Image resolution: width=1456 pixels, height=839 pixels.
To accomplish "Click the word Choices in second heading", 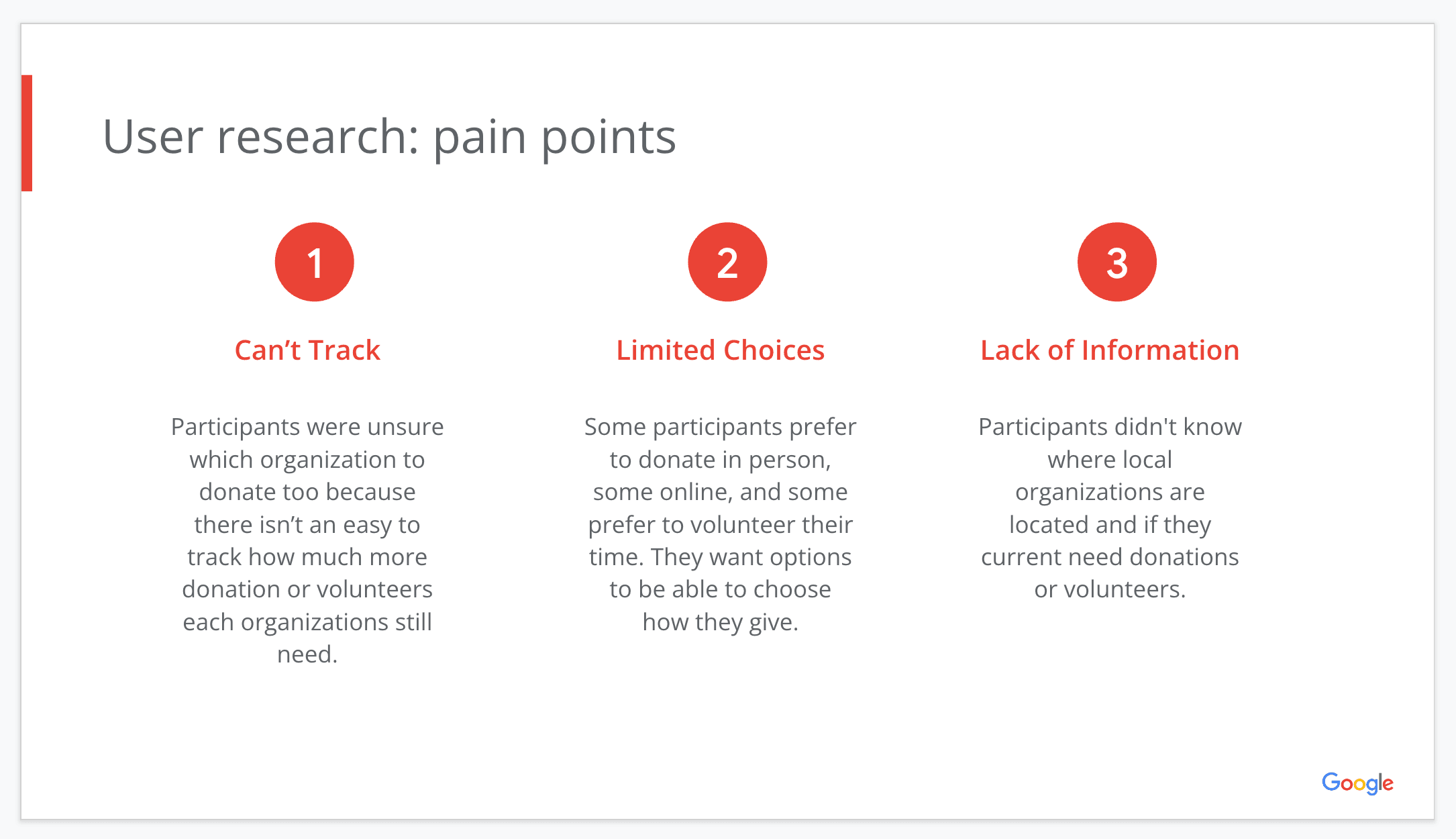I will (x=774, y=350).
